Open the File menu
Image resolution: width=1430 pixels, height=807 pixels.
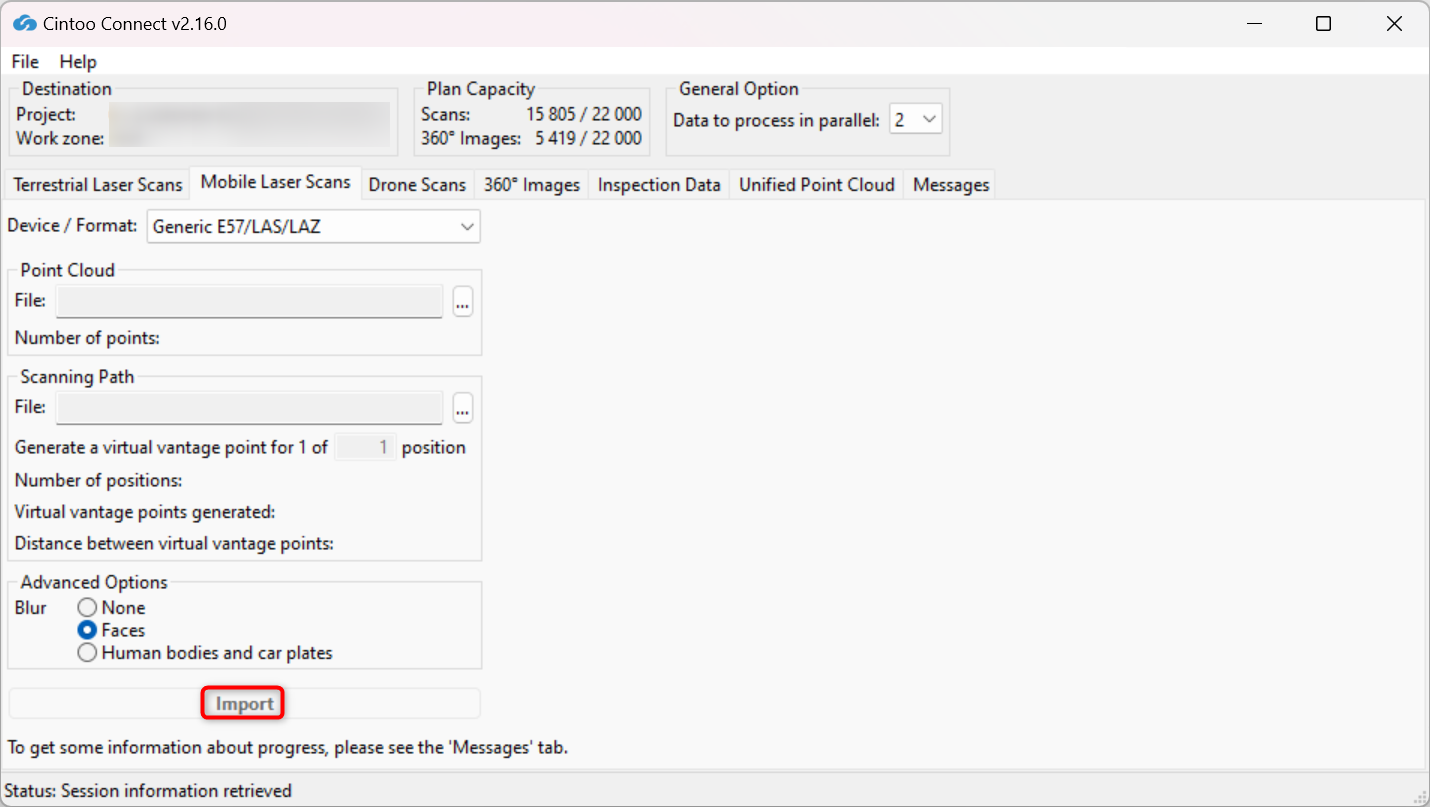click(x=25, y=62)
